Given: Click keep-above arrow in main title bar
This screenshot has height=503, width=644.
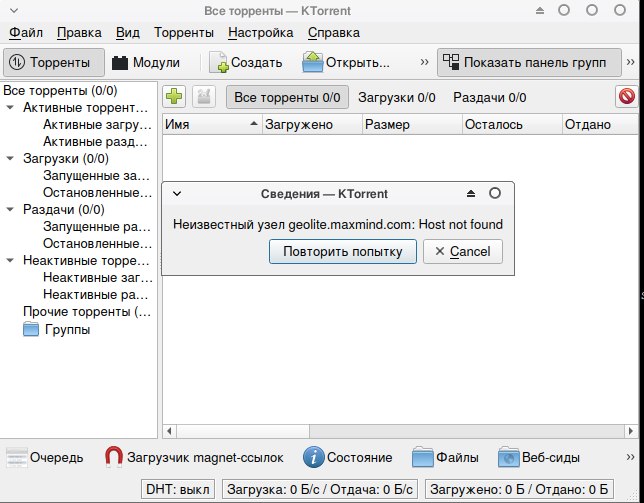Looking at the screenshot, I should click(540, 11).
